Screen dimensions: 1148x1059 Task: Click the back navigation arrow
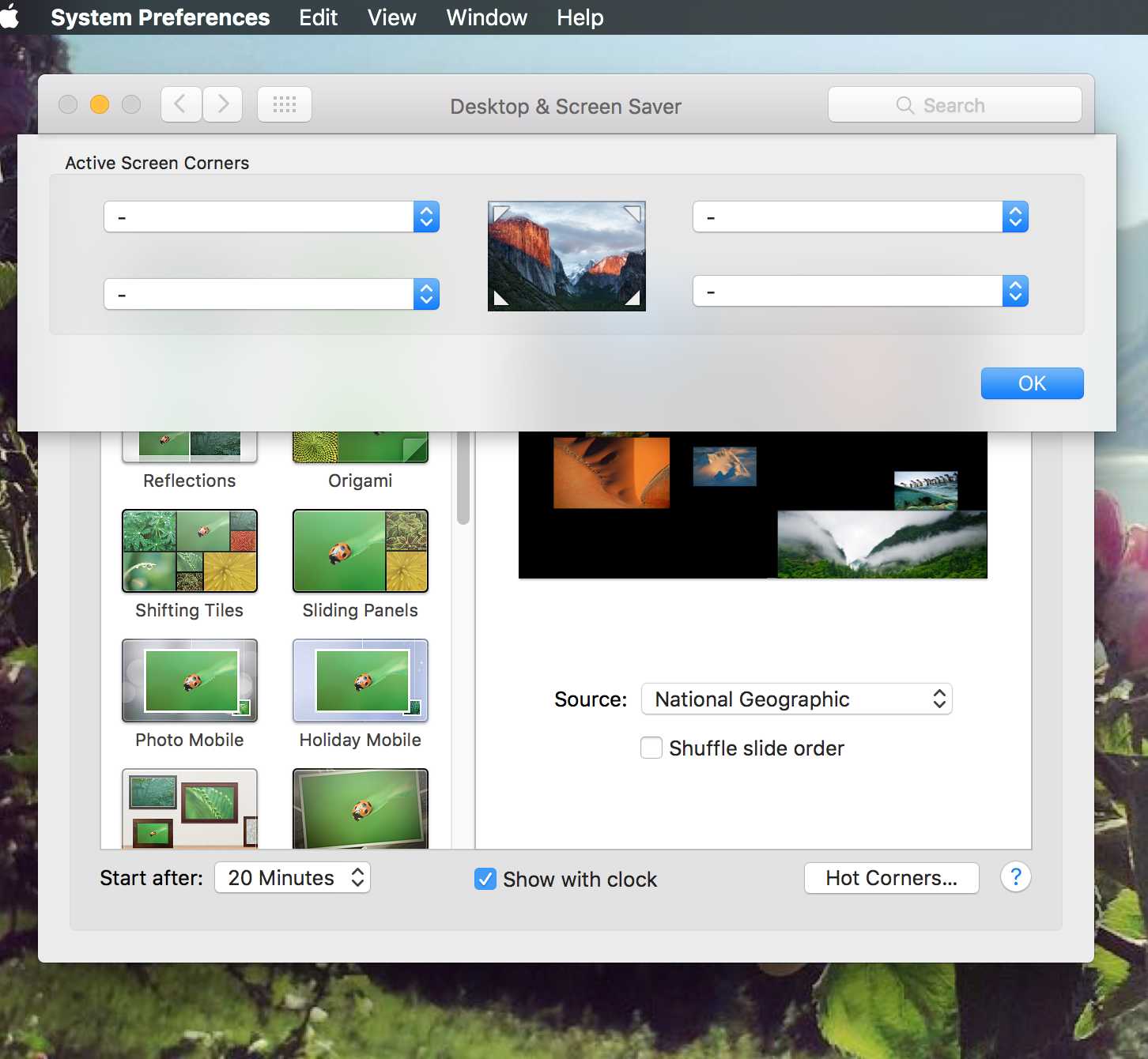coord(181,104)
